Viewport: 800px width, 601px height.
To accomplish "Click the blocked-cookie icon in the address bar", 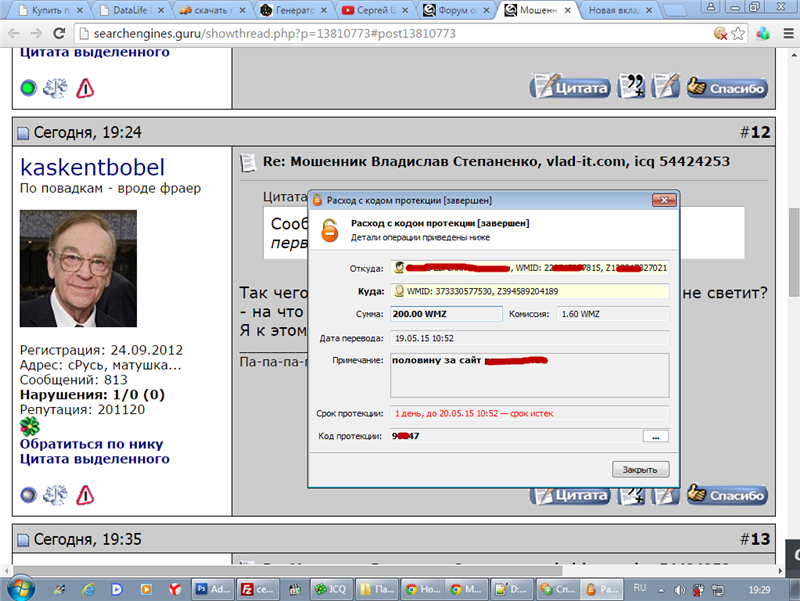I will tap(720, 34).
